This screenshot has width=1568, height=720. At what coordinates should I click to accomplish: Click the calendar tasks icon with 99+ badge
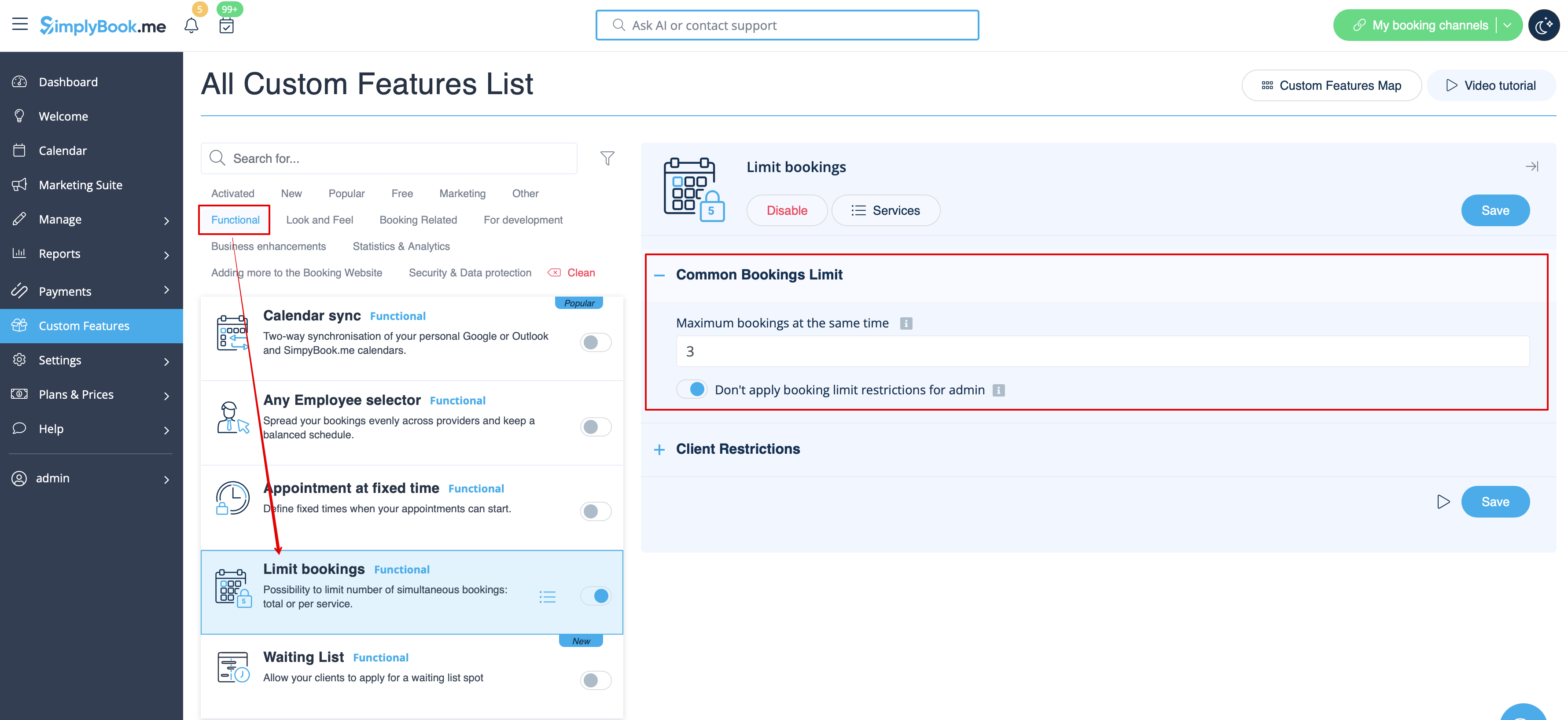coord(226,26)
